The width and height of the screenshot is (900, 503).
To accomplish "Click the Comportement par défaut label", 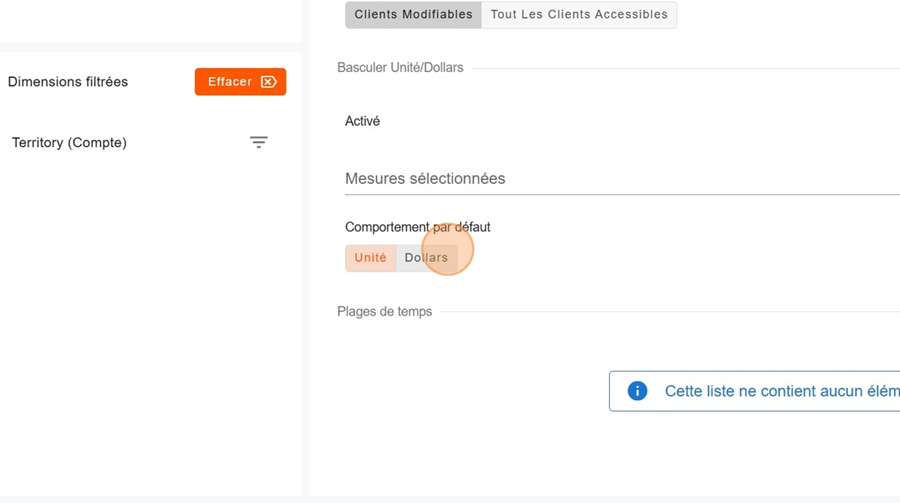I will pyautogui.click(x=417, y=227).
